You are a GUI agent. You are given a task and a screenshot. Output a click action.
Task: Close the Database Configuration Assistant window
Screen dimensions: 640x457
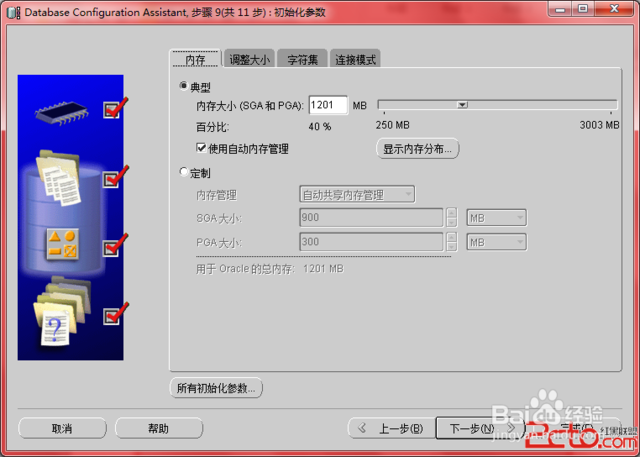pyautogui.click(x=613, y=9)
